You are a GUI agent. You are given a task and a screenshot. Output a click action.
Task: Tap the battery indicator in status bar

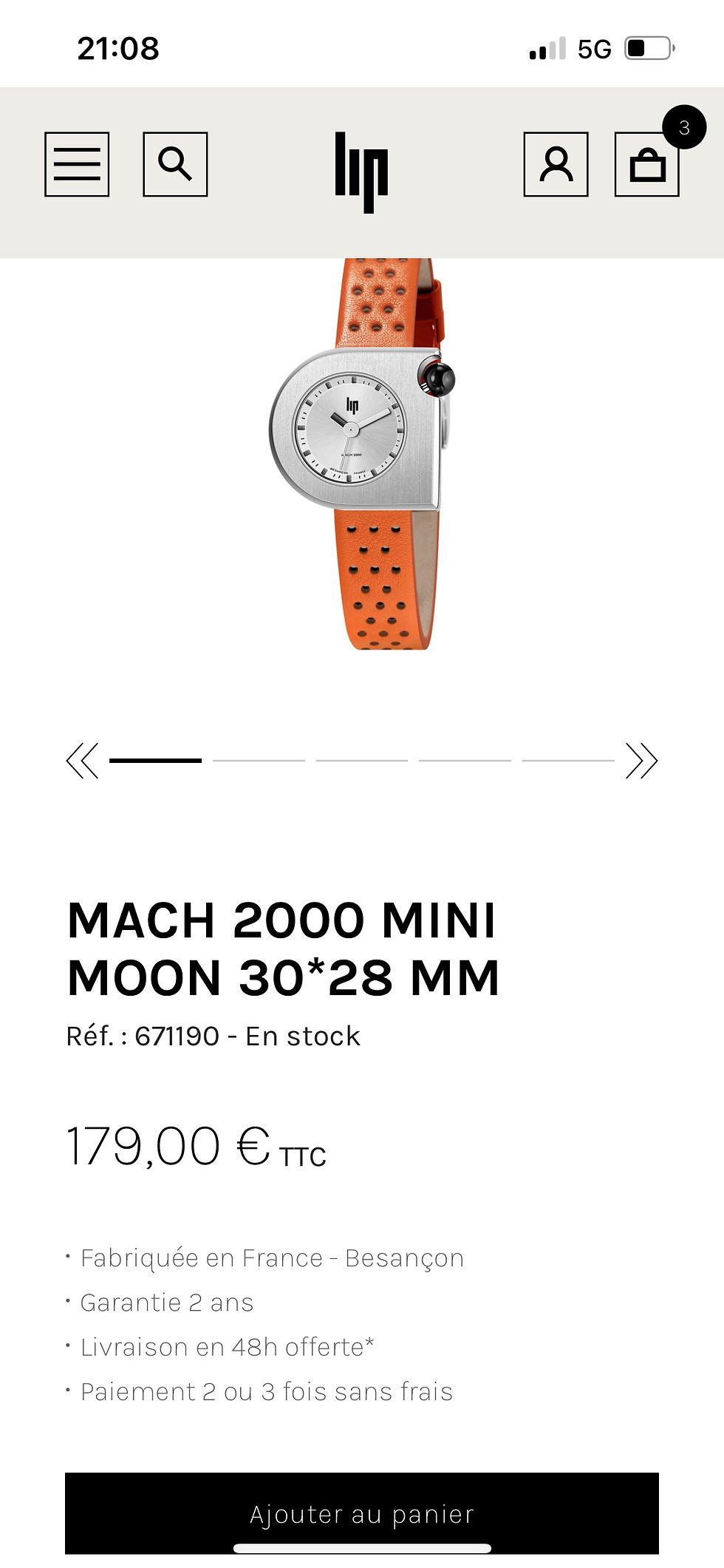(x=650, y=49)
